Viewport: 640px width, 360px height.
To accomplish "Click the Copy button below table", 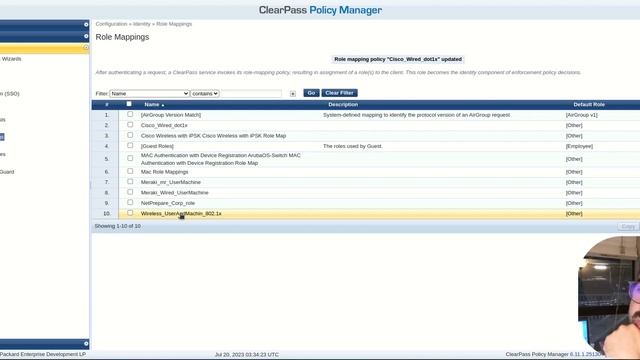I will pos(628,226).
